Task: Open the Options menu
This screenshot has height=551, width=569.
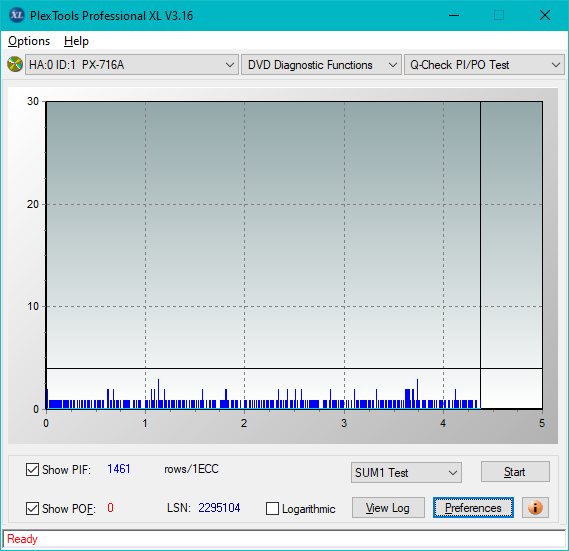Action: pyautogui.click(x=29, y=41)
